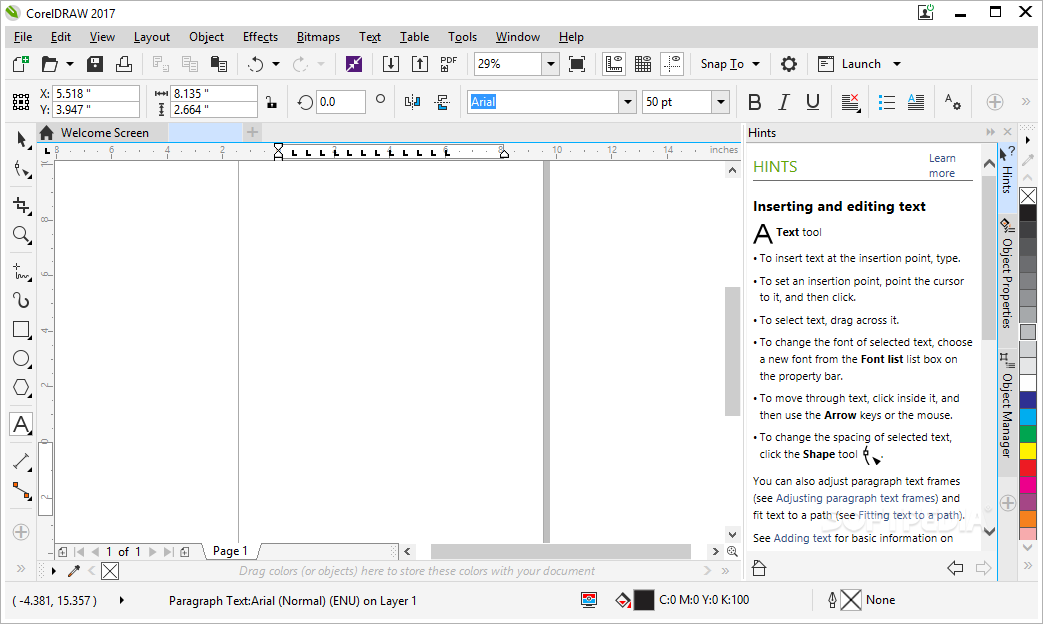Viewport: 1043px width, 624px height.
Task: Click Publish to PDF icon
Action: [x=449, y=64]
